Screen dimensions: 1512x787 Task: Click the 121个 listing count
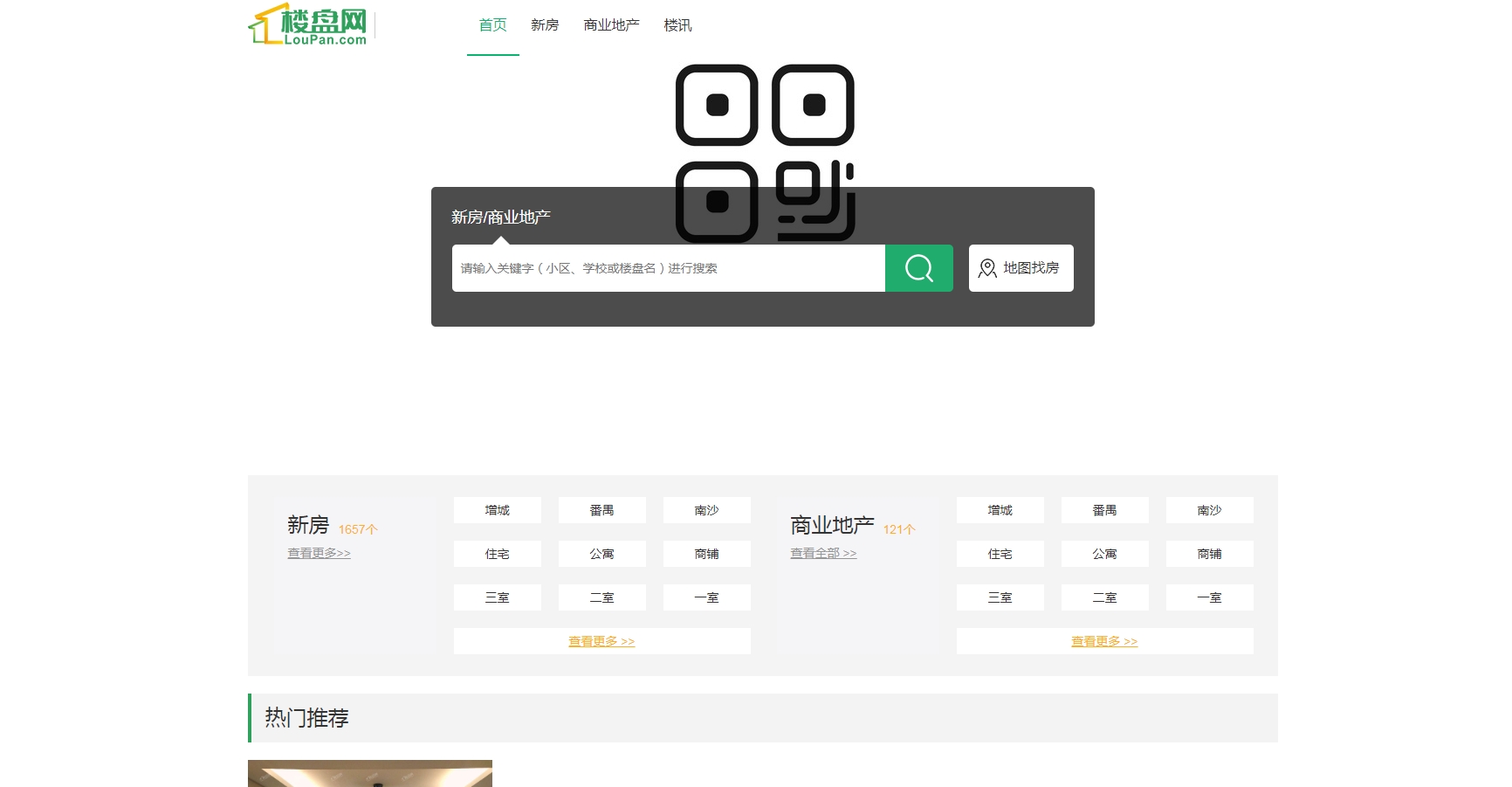pyautogui.click(x=899, y=529)
